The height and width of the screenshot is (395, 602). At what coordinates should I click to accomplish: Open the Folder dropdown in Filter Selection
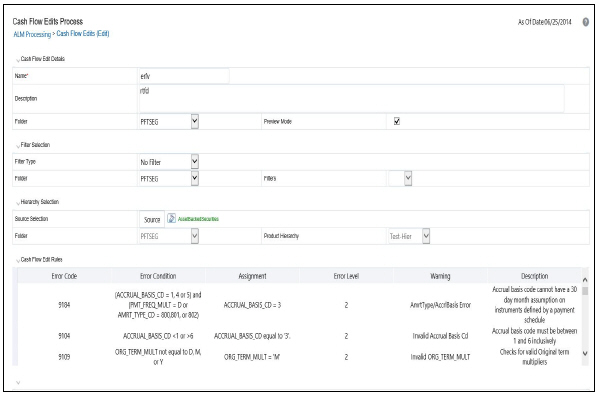(x=169, y=178)
